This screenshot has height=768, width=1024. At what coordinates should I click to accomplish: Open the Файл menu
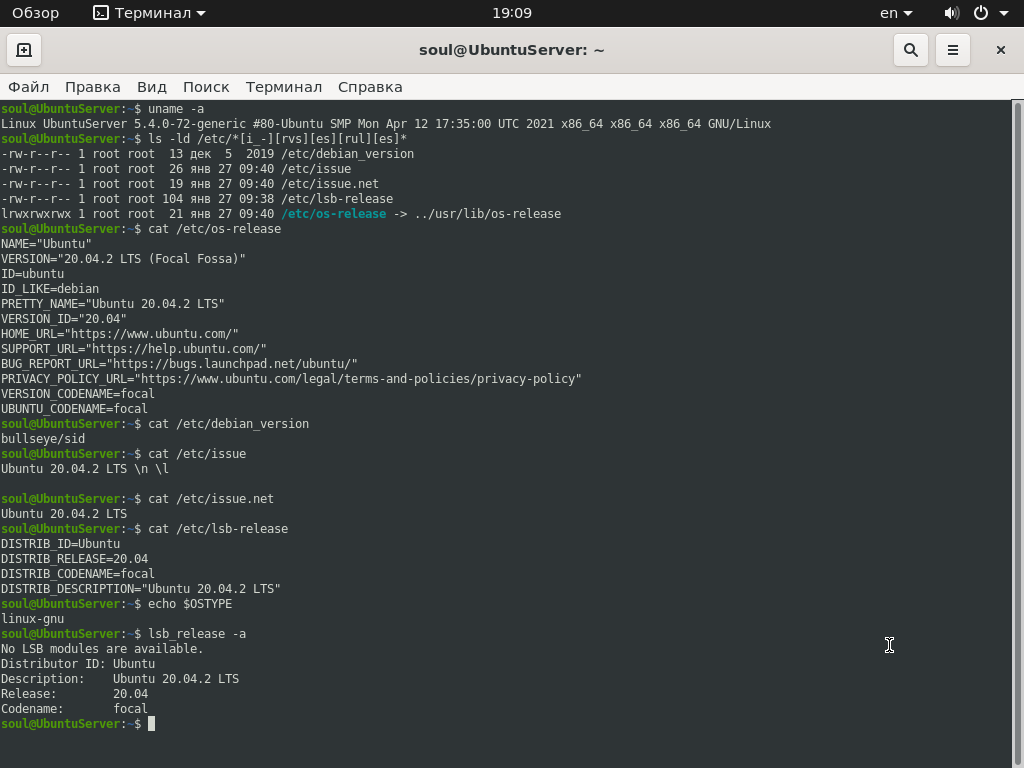pos(29,87)
